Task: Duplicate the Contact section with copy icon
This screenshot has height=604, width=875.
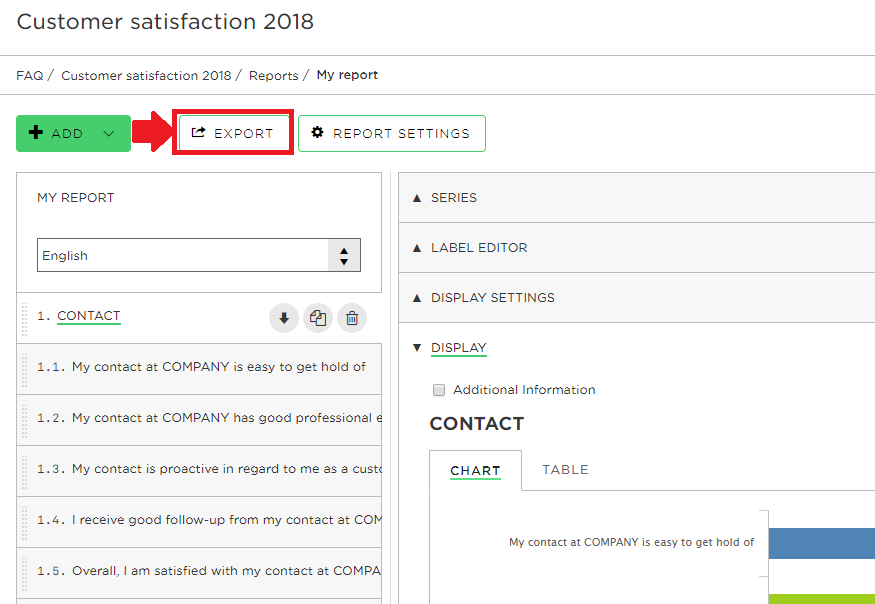Action: [x=318, y=318]
